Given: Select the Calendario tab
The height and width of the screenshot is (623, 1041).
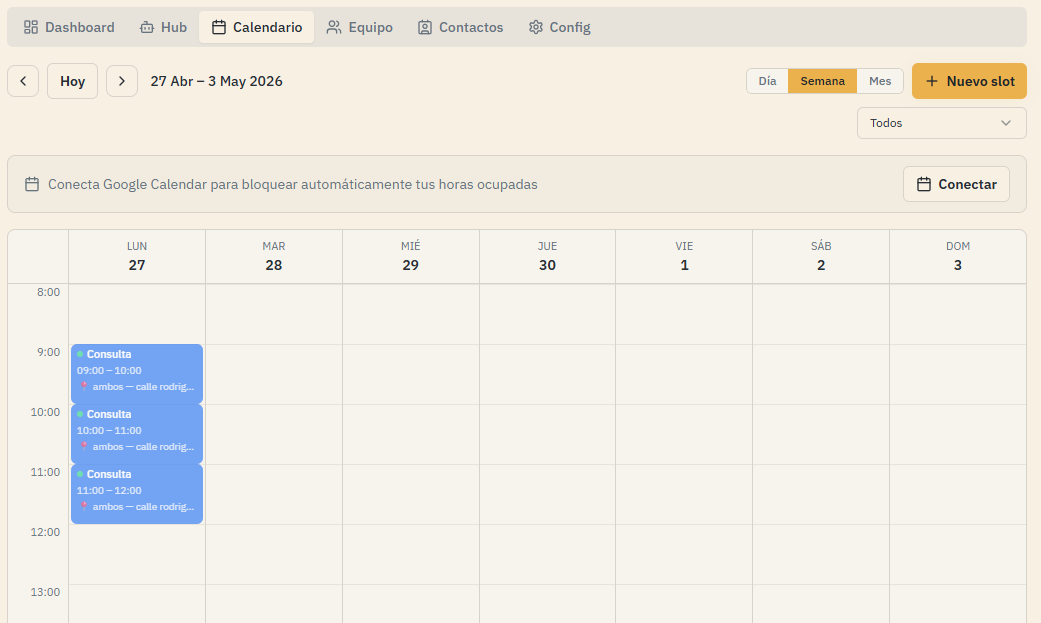Looking at the screenshot, I should pos(257,27).
